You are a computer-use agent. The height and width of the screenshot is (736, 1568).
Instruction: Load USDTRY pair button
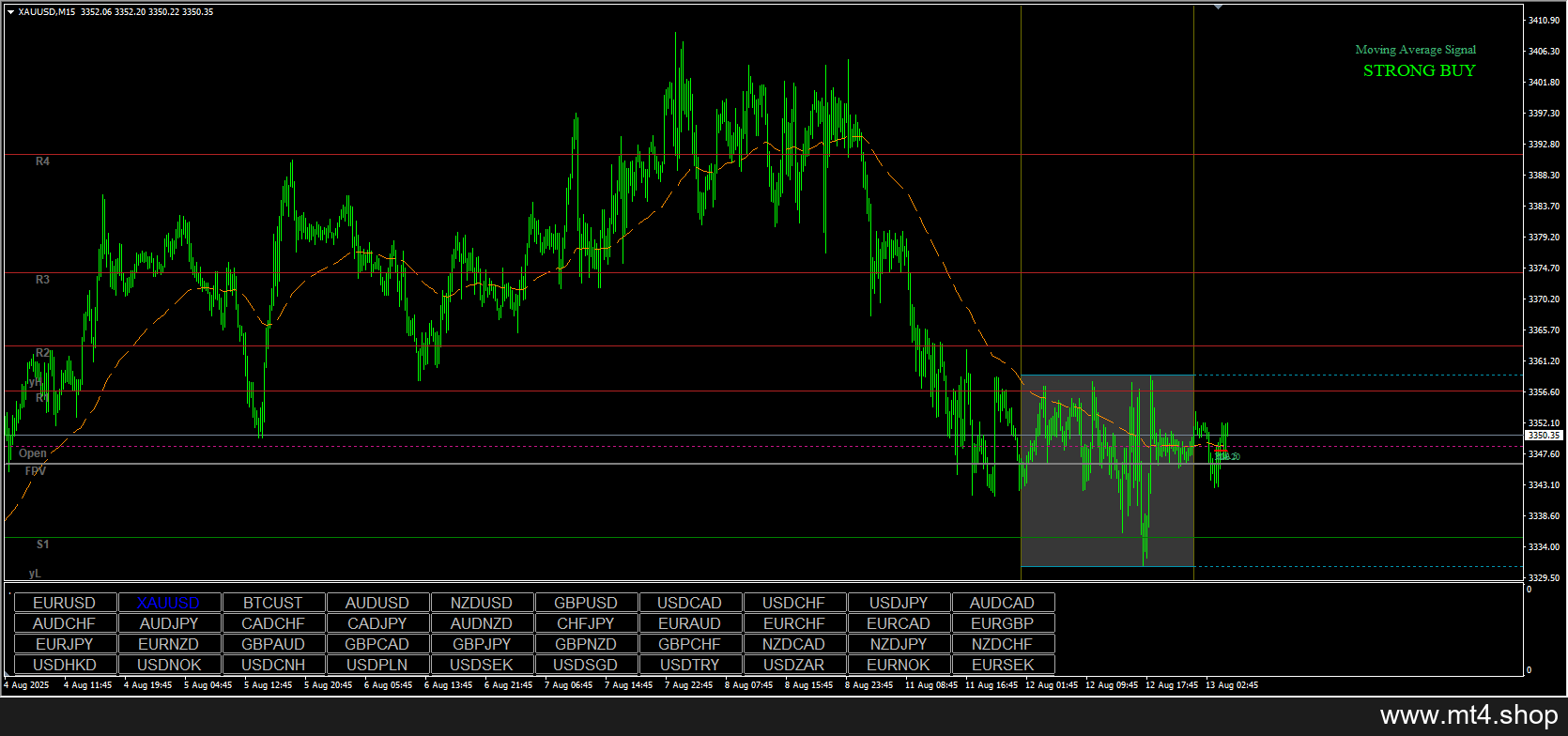tap(690, 665)
